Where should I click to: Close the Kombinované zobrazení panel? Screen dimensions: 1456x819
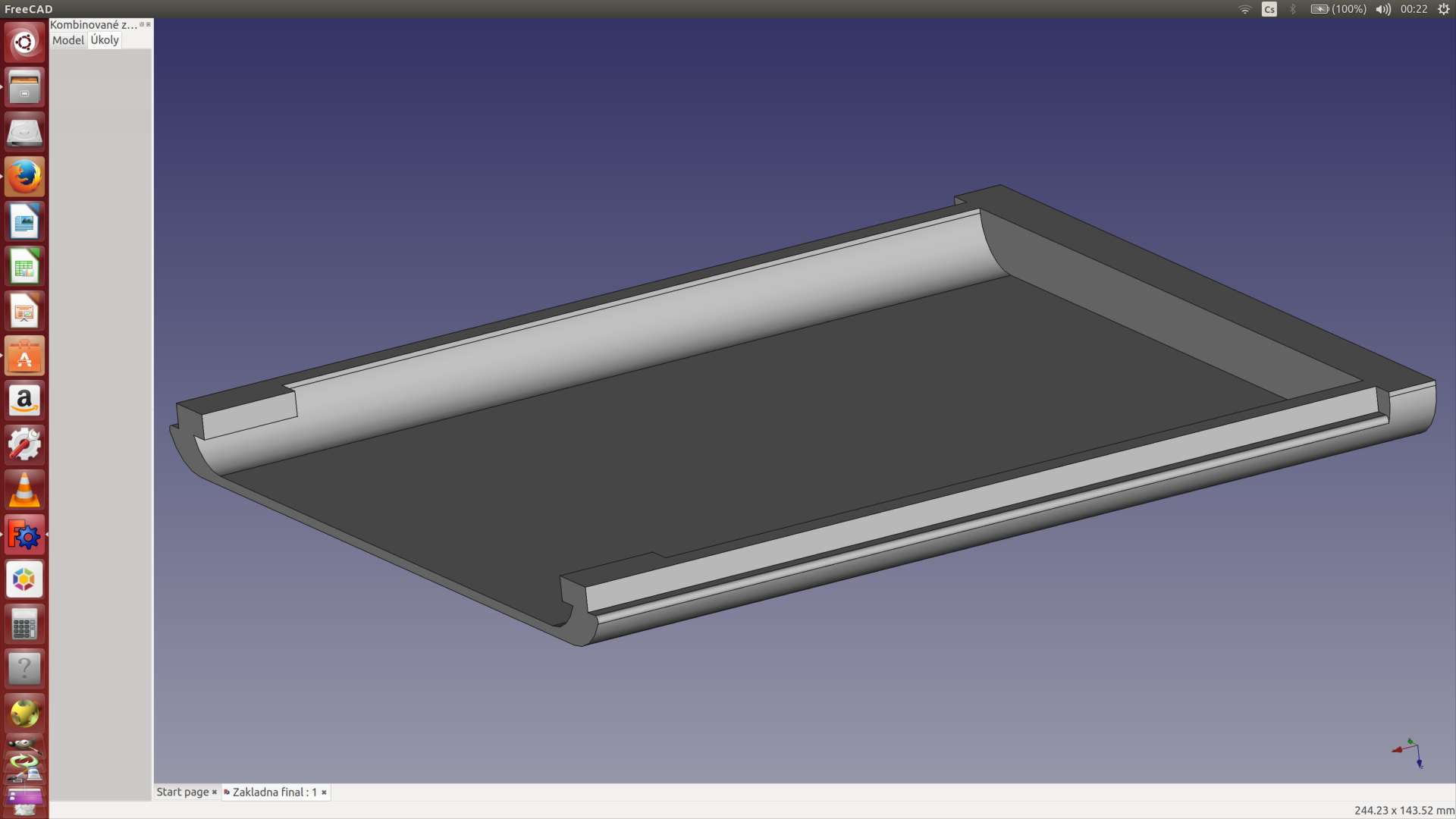click(148, 24)
